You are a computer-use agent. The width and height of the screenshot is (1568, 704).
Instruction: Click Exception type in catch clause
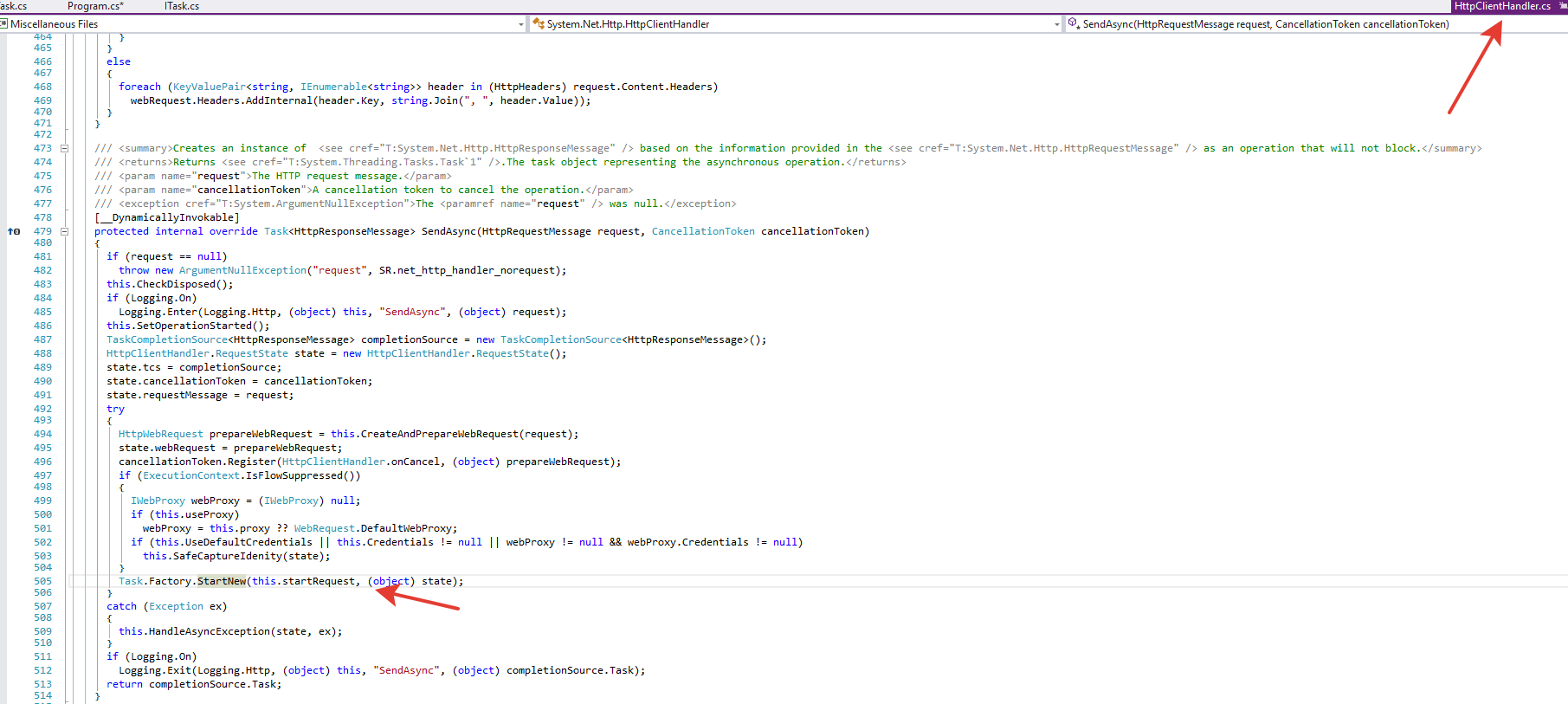pyautogui.click(x=177, y=606)
